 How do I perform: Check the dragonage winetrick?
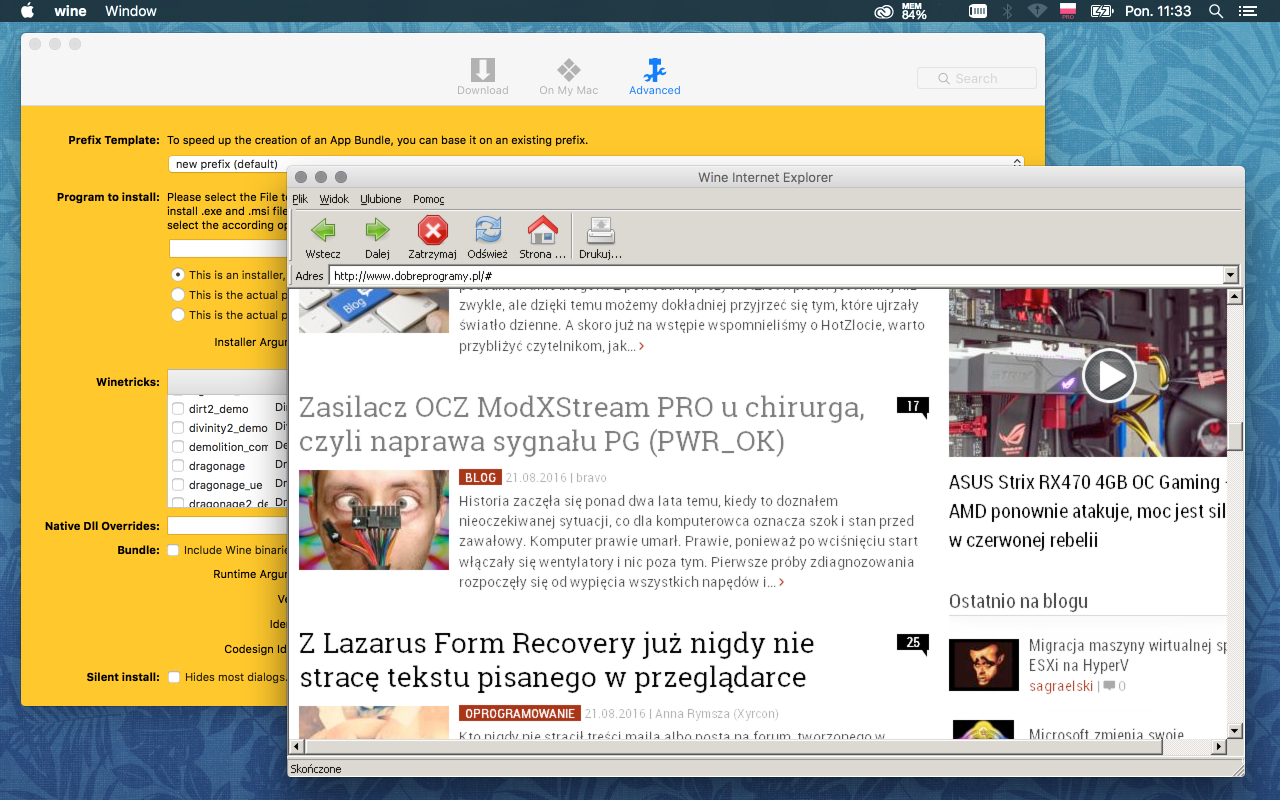[178, 466]
